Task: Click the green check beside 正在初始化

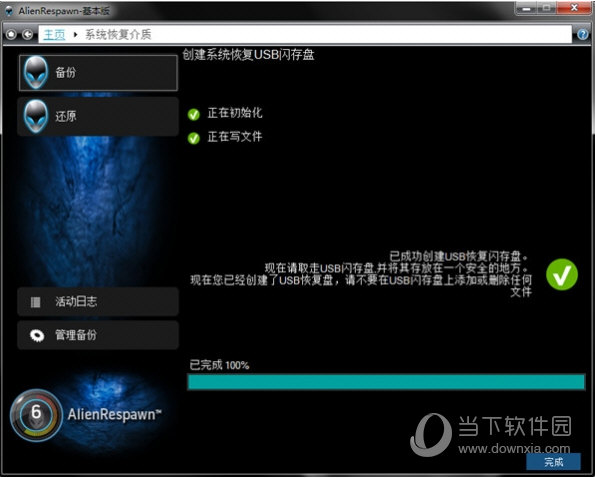Action: [x=194, y=114]
